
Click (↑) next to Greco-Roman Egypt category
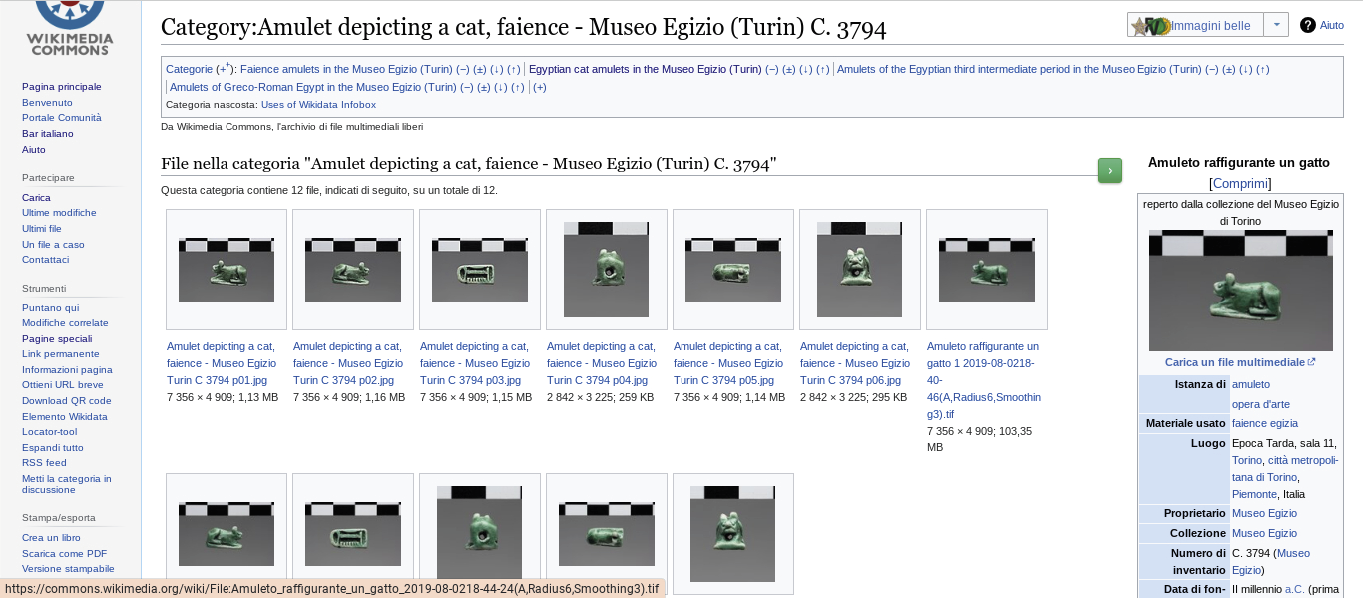[x=517, y=87]
